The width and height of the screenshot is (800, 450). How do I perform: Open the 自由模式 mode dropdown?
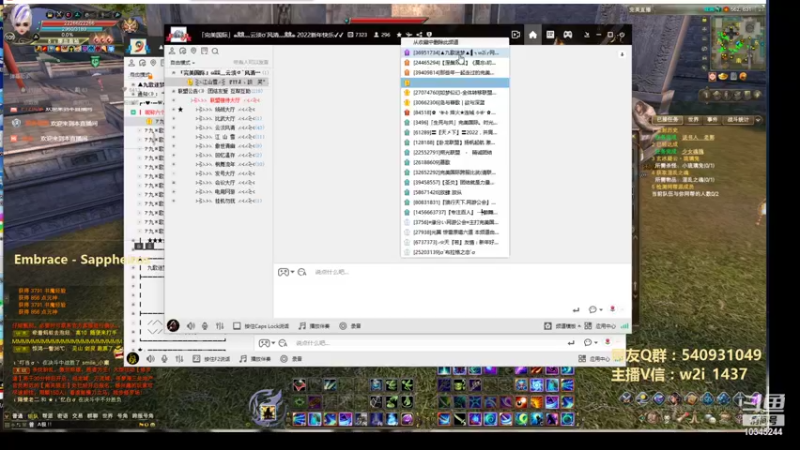(183, 62)
